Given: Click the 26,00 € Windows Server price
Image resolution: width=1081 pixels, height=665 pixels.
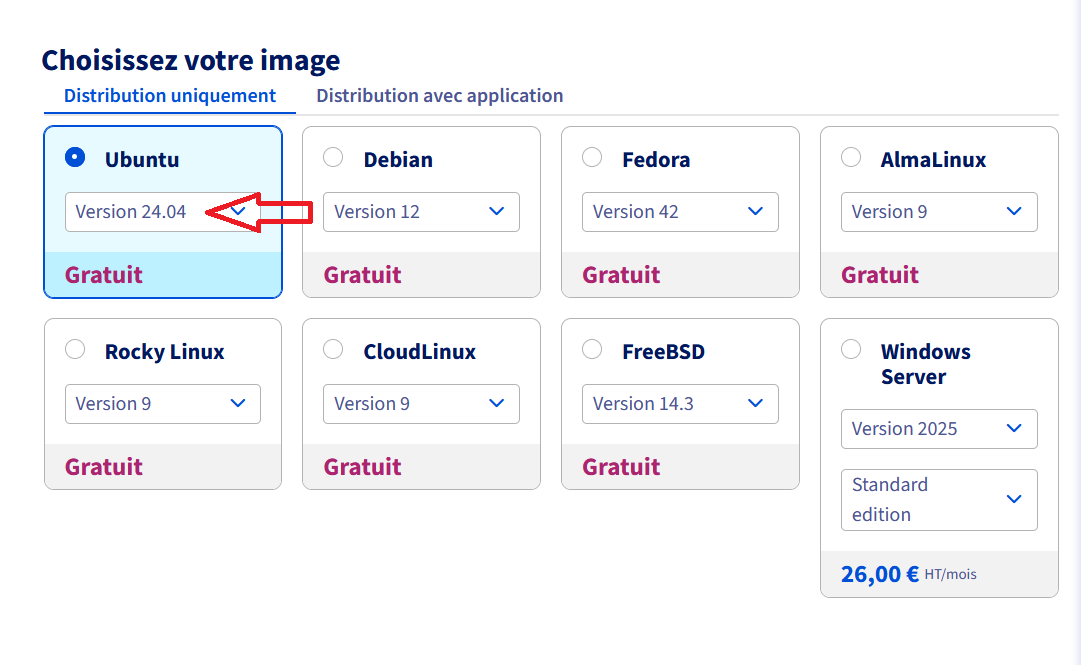Looking at the screenshot, I should 880,575.
